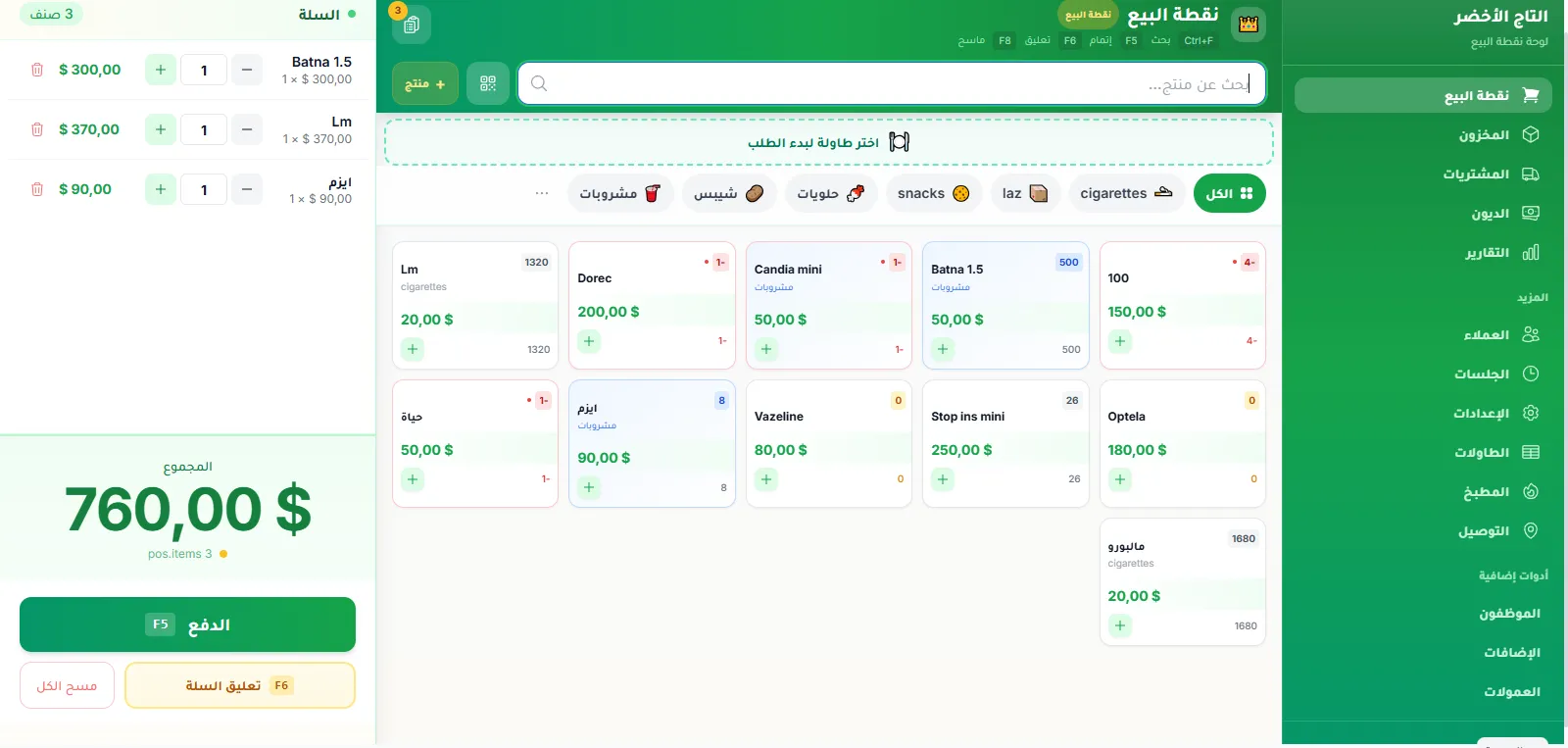Open الديون debts in sidebar

(x=1423, y=213)
